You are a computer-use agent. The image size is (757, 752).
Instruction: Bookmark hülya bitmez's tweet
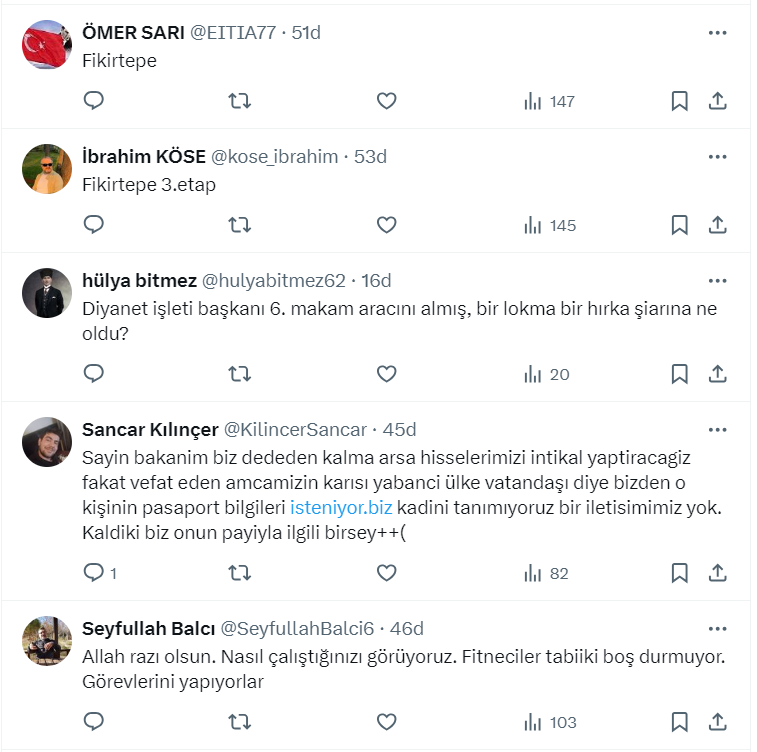(x=680, y=374)
